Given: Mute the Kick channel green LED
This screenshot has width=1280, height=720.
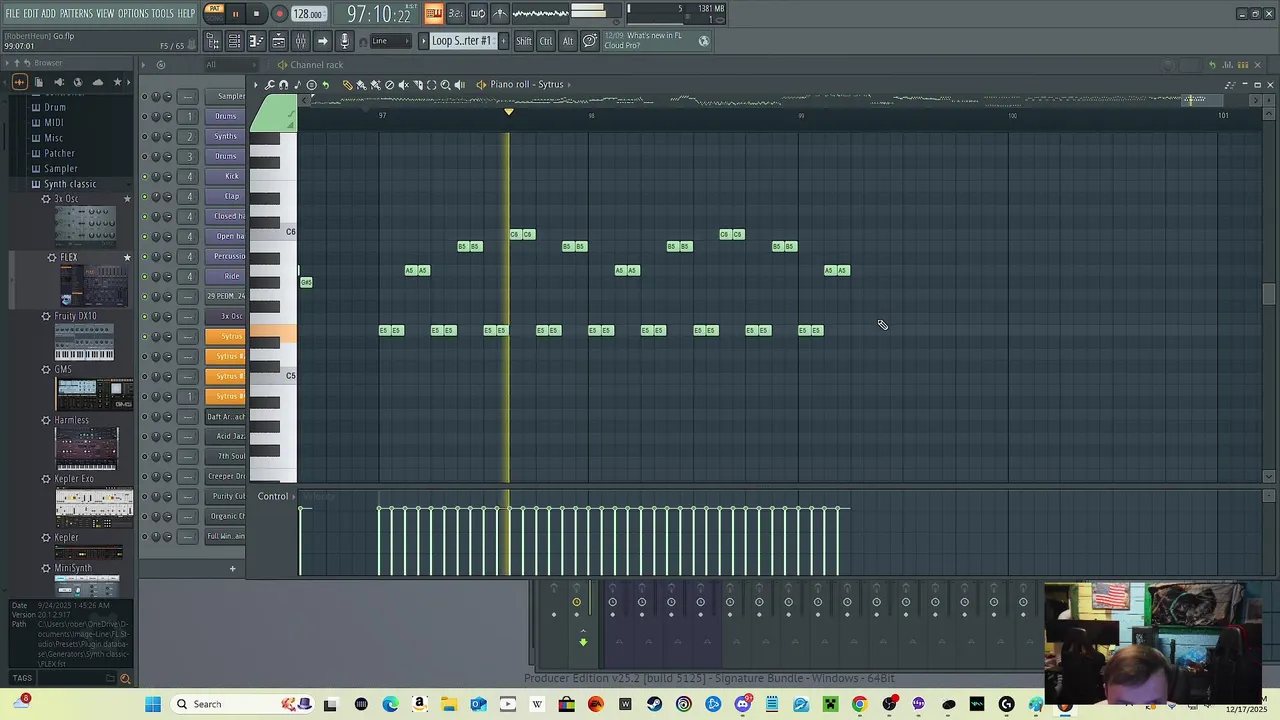Looking at the screenshot, I should pos(144,176).
